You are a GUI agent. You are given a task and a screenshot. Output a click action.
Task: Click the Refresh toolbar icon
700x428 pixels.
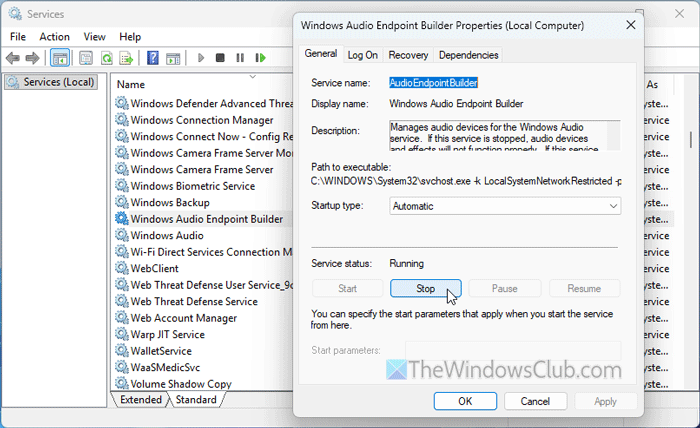click(x=107, y=58)
